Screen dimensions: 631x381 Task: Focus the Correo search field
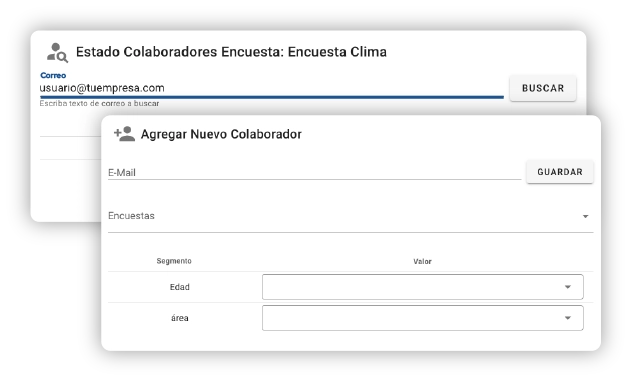click(272, 88)
